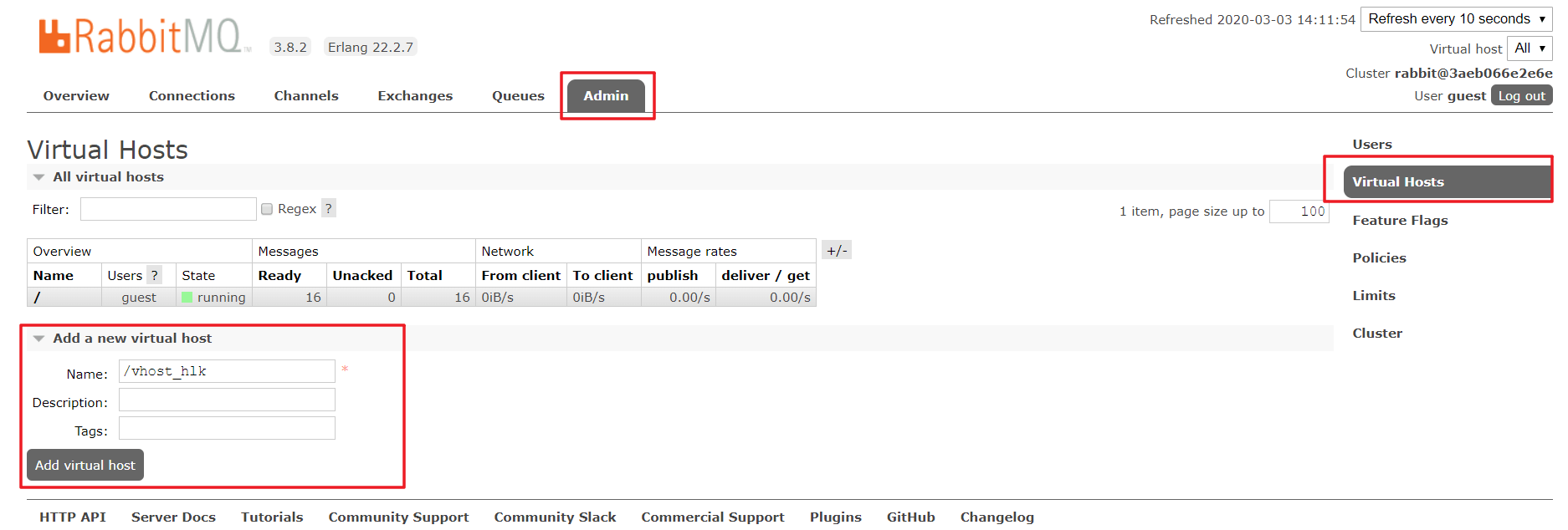This screenshot has width=1568, height=530.
Task: Open Policies in the sidebar
Action: click(1379, 257)
